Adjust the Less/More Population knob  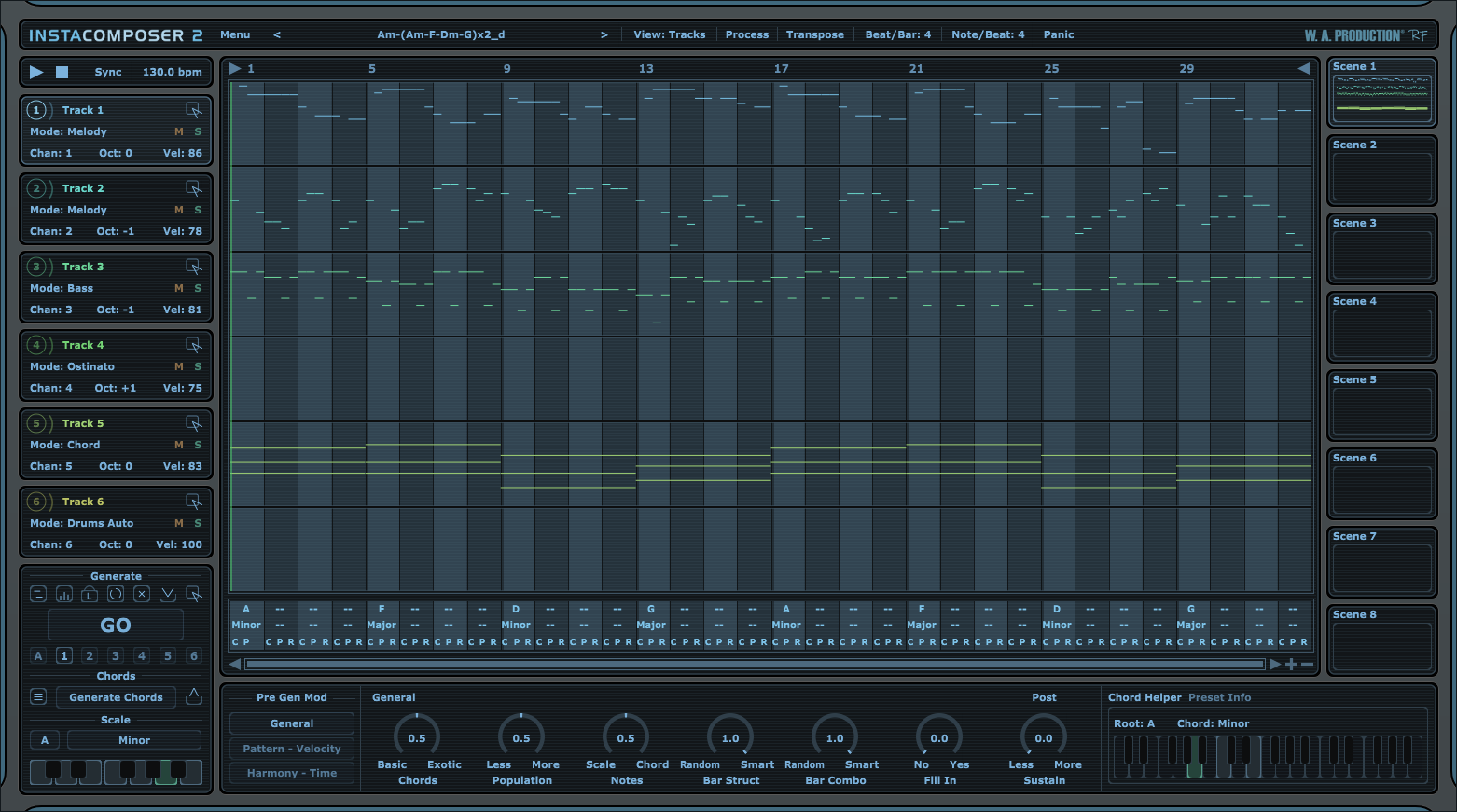click(x=521, y=737)
